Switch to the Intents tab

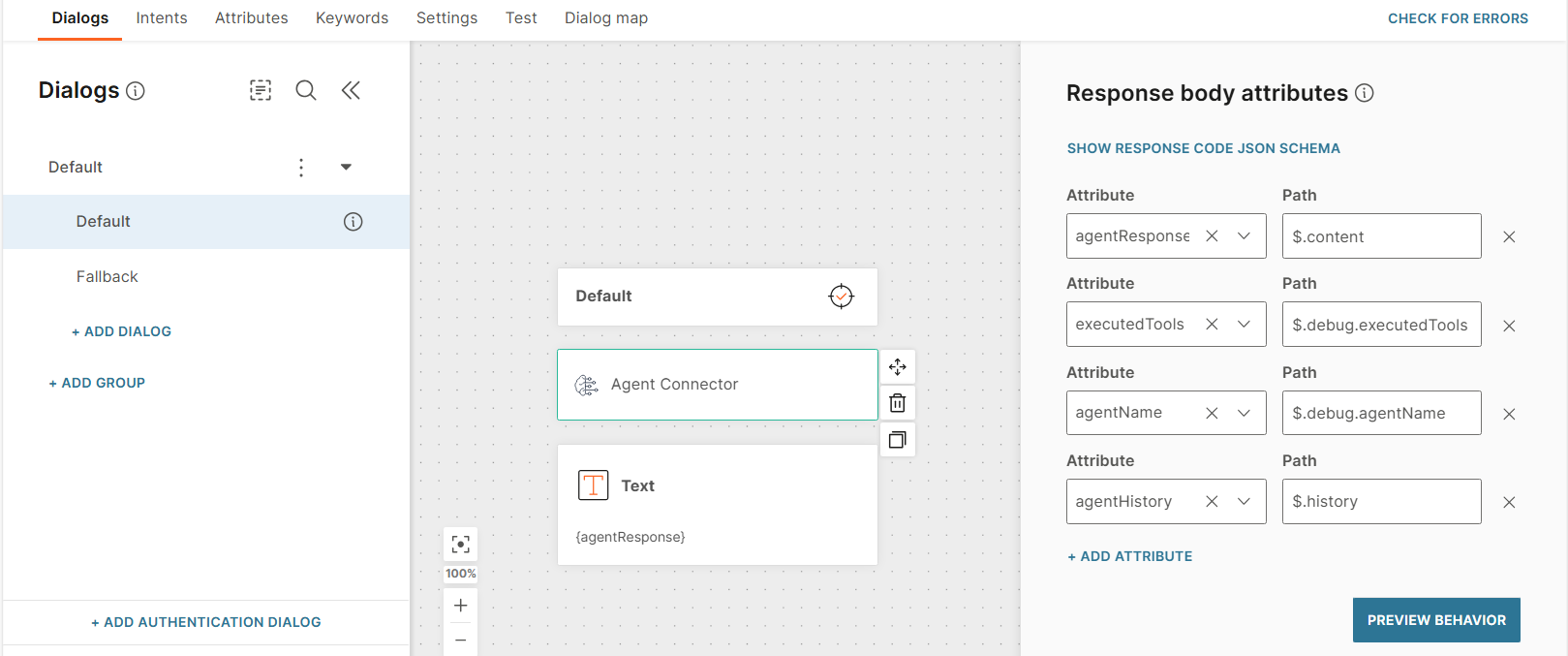(x=162, y=18)
